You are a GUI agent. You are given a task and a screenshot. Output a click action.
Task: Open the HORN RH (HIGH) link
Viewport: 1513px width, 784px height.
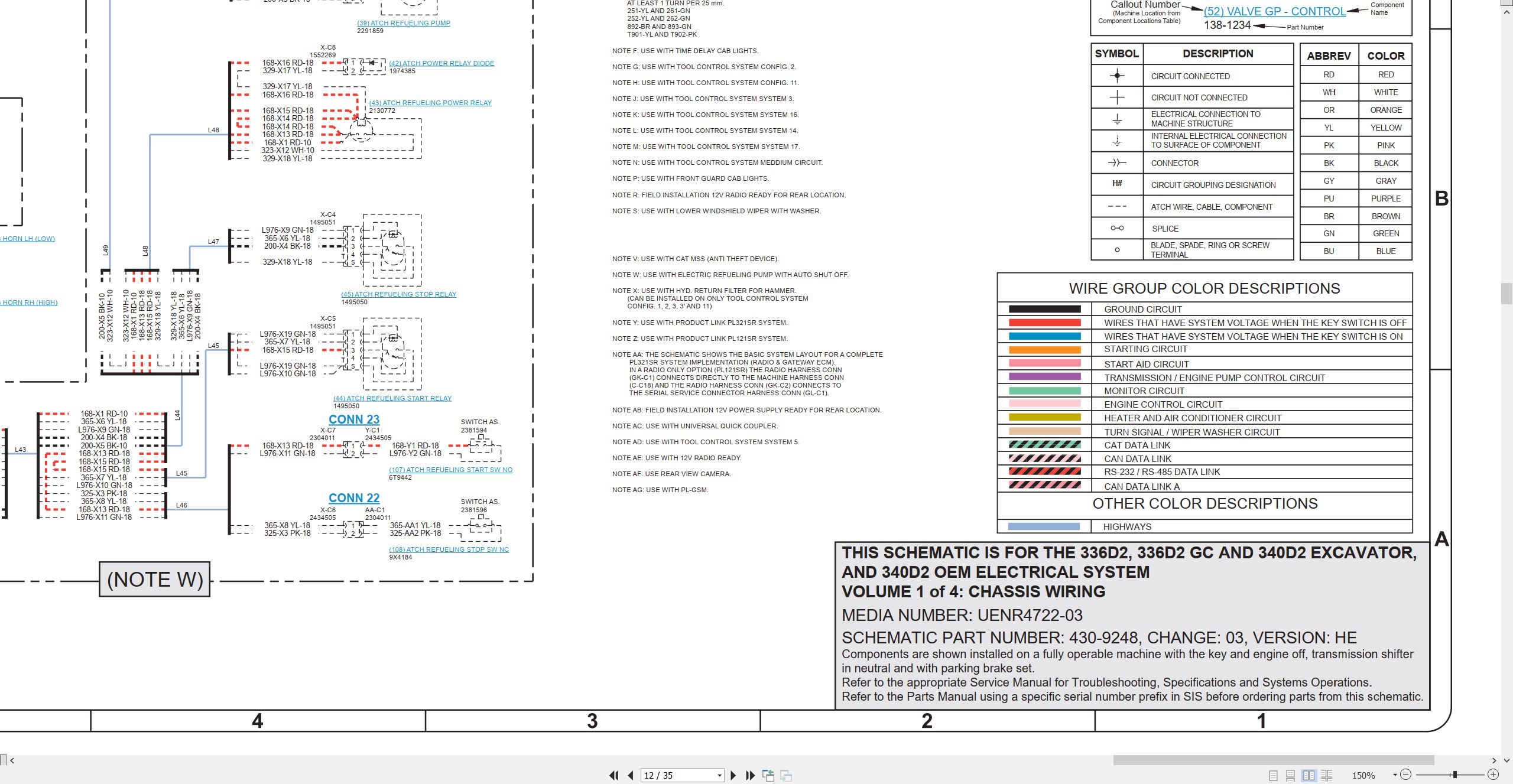pyautogui.click(x=28, y=302)
